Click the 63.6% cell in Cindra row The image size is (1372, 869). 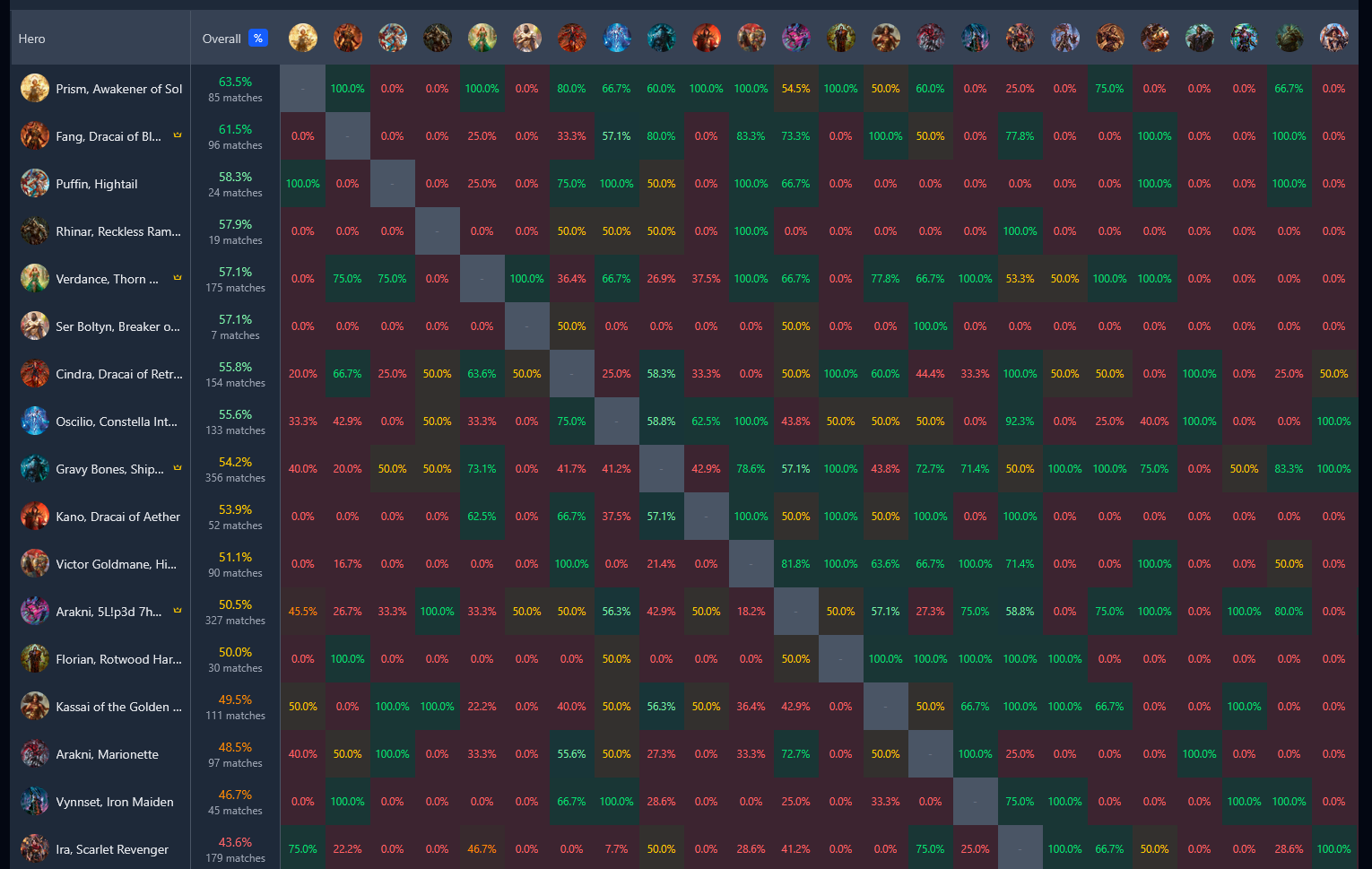pos(482,374)
